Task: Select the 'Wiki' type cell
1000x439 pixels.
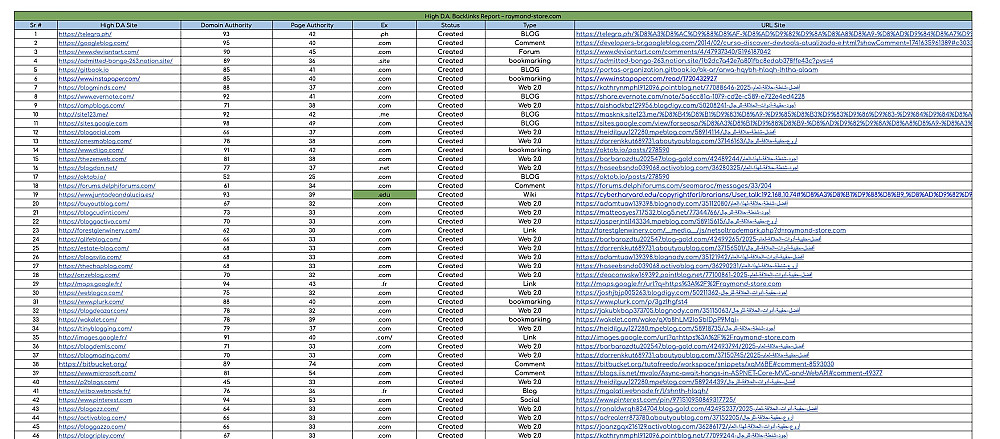Action: pyautogui.click(x=529, y=195)
